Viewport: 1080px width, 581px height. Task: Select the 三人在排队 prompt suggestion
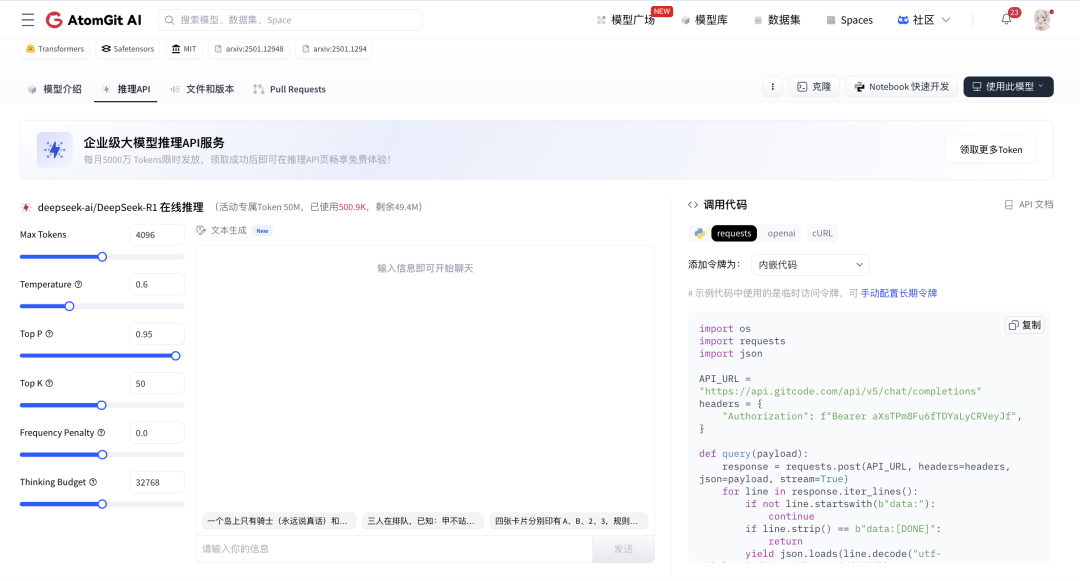[422, 521]
